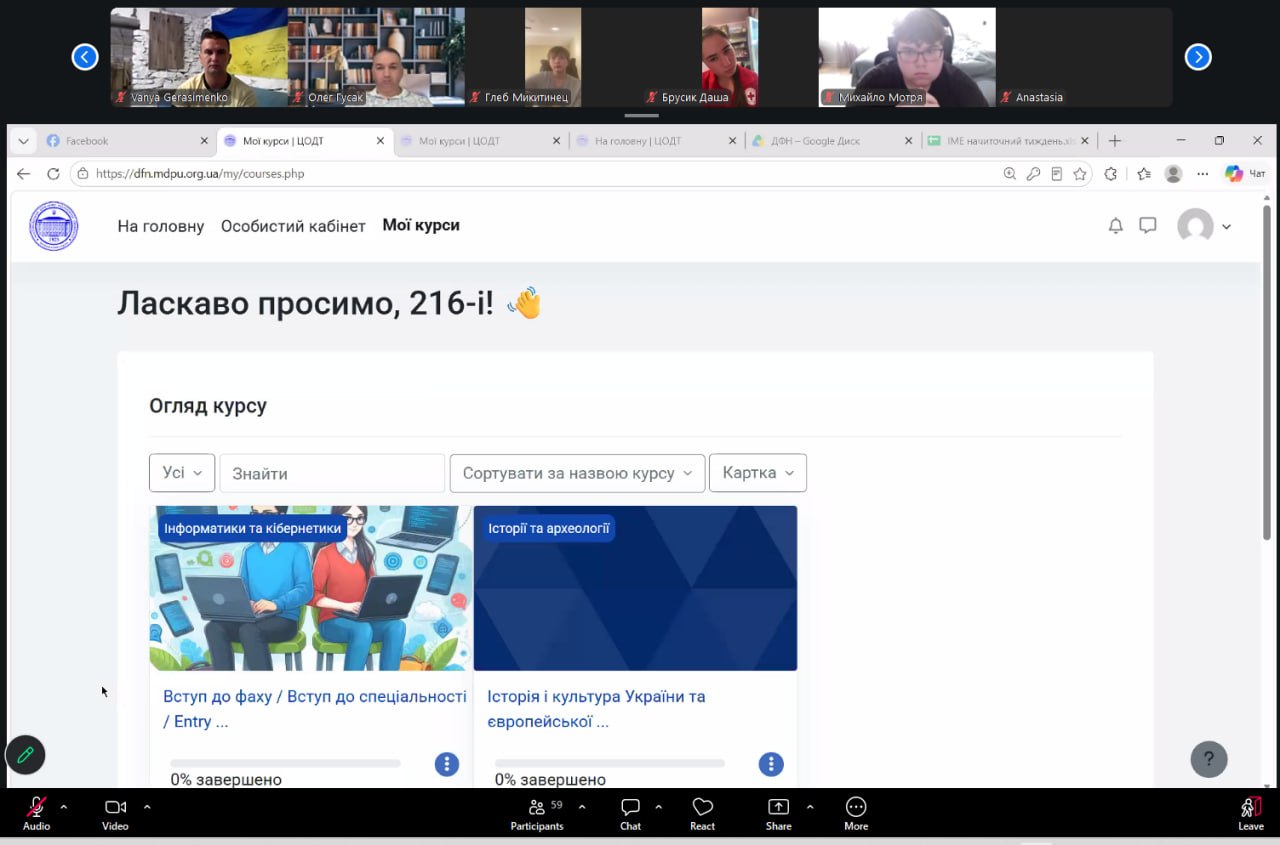
Task: Open course Вступ до фаху link
Action: tap(315, 709)
